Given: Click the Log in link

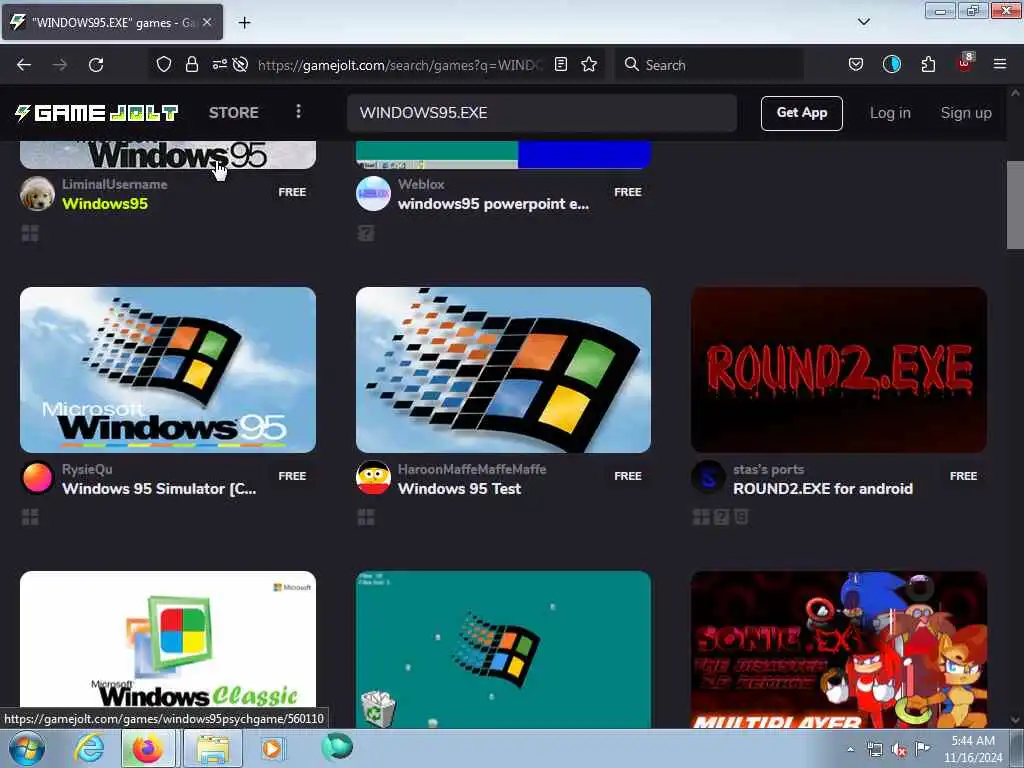Looking at the screenshot, I should (890, 113).
